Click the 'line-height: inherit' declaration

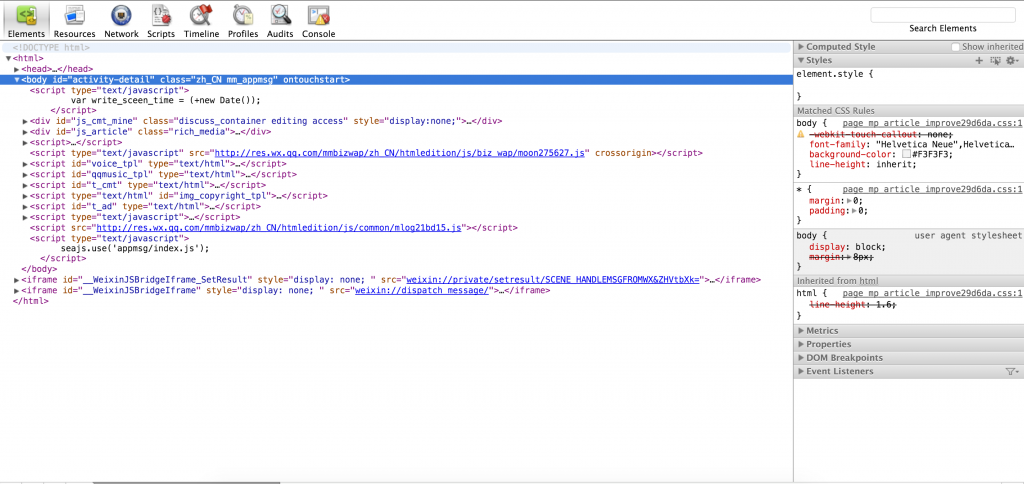(x=863, y=165)
